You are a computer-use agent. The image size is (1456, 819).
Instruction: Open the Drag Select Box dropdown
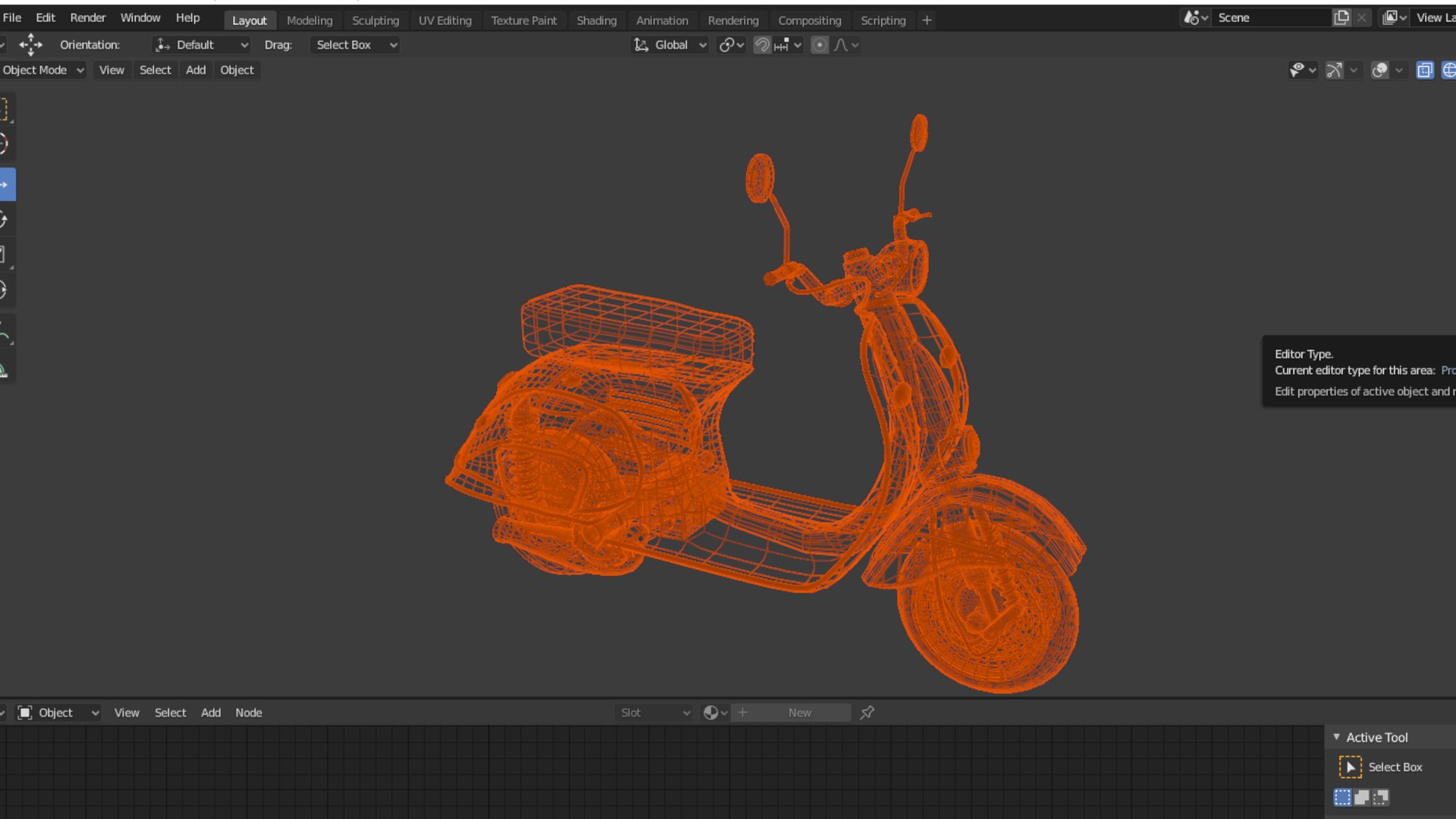[355, 45]
